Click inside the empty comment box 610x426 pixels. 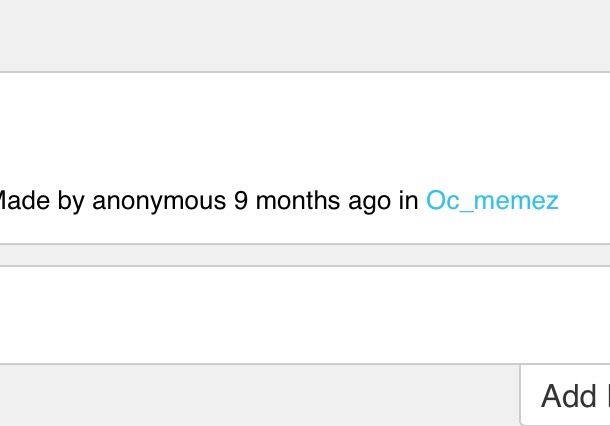click(300, 315)
